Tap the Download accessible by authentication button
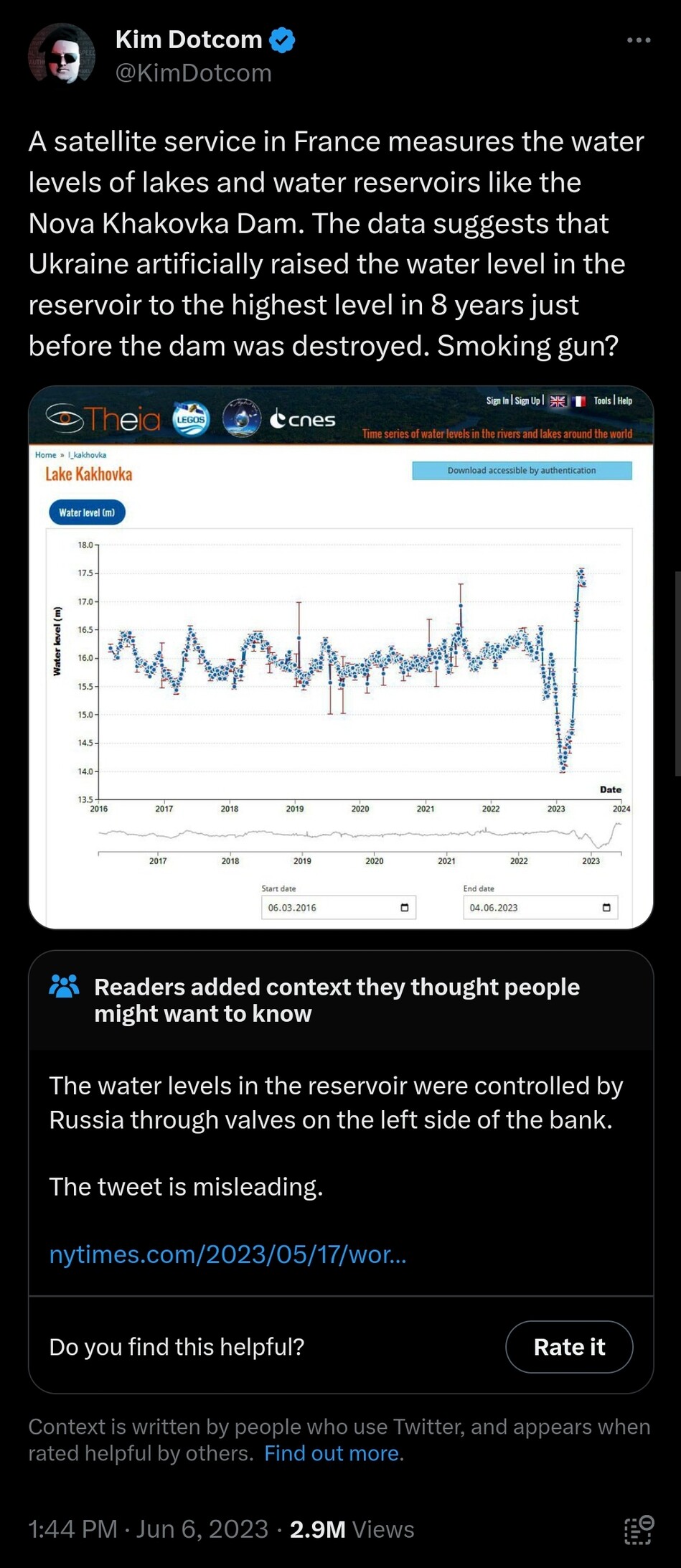Screen dimensions: 681x1568 522,471
